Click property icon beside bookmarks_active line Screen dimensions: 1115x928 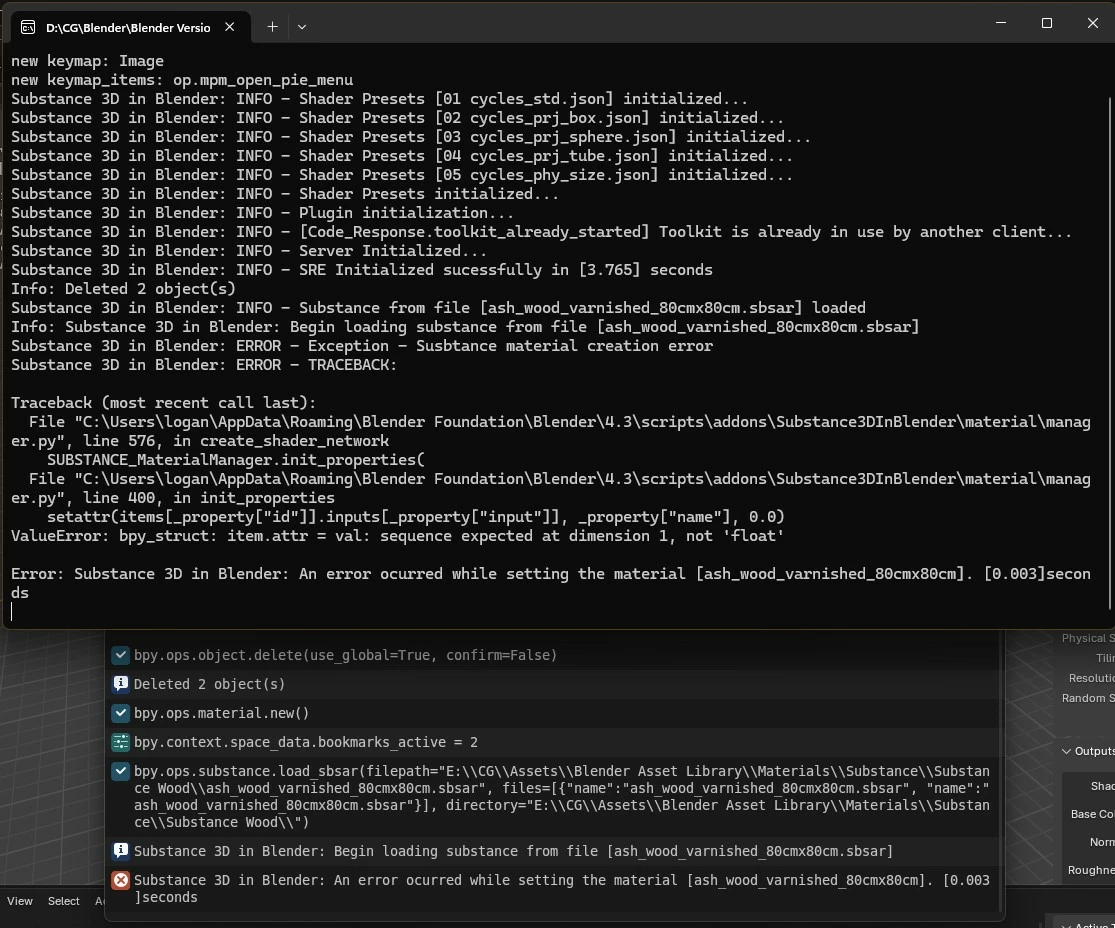121,742
